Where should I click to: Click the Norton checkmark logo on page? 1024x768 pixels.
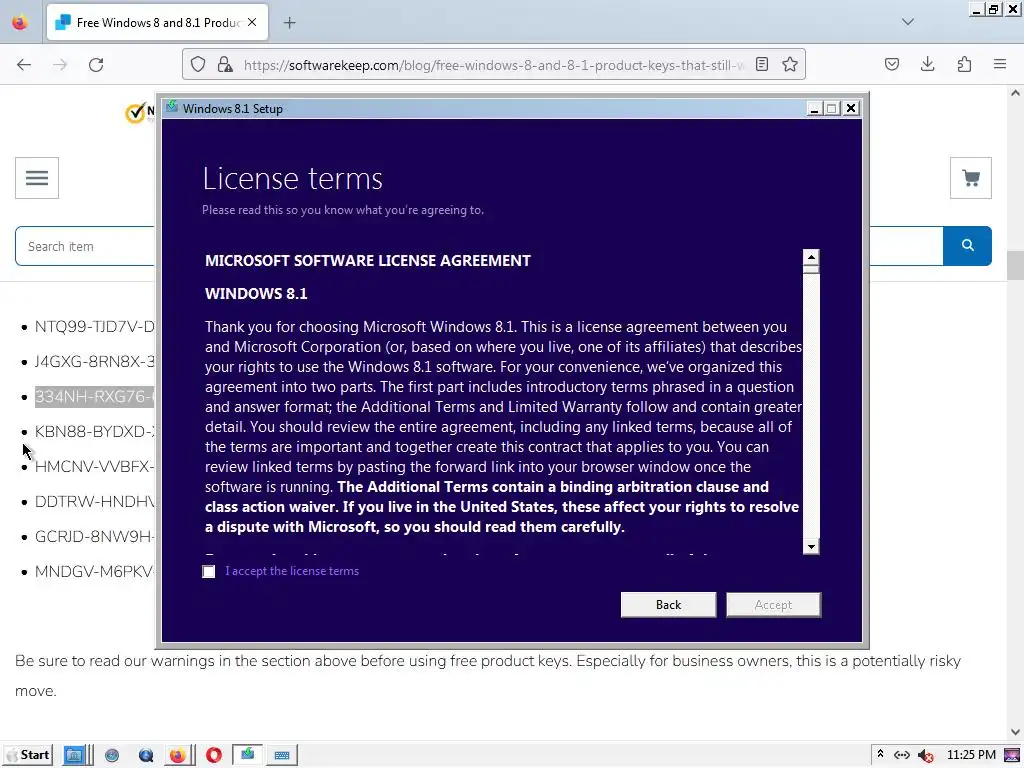tap(135, 113)
